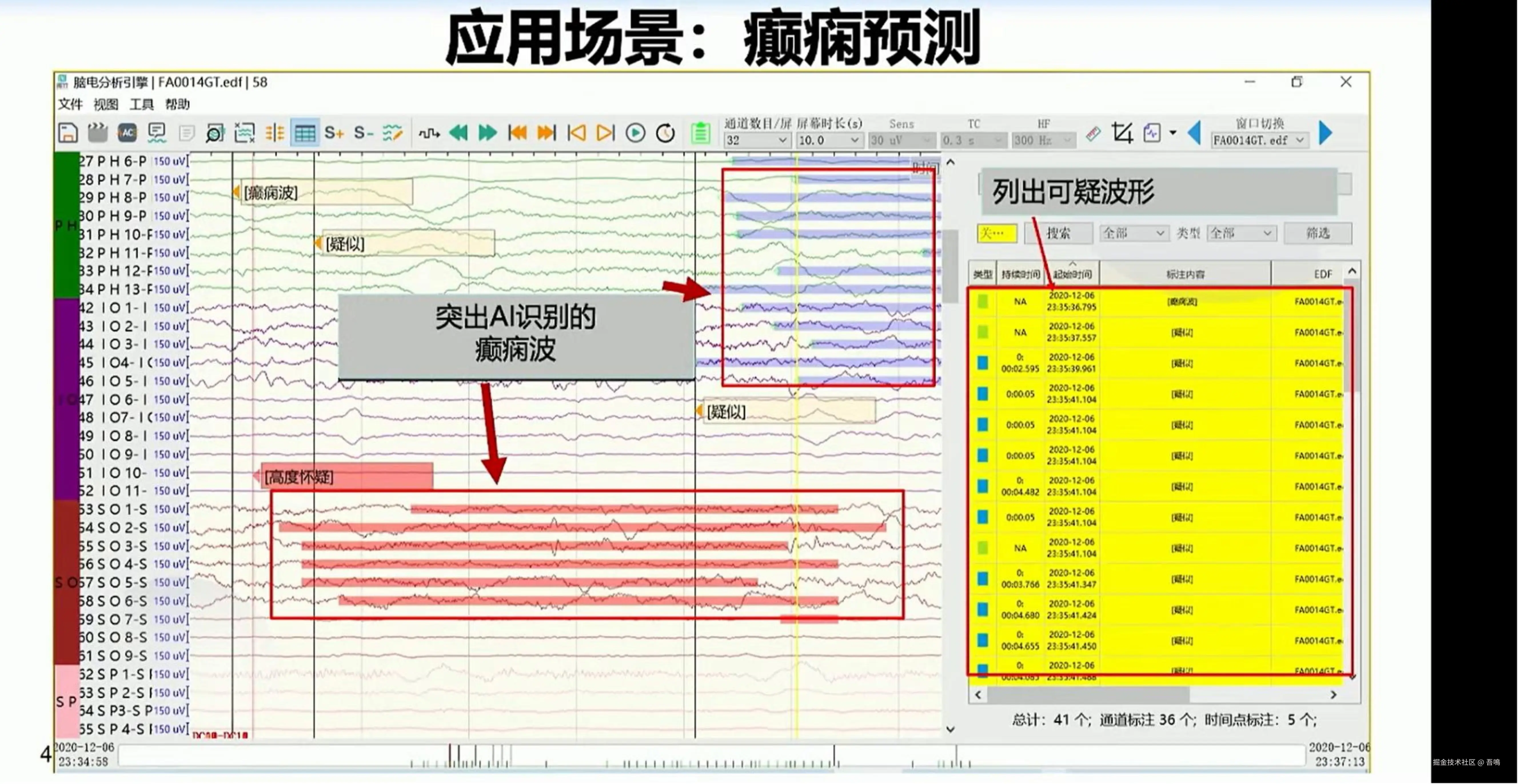Toggle the grid table view icon
Screen dimensions: 1518x784
(305, 133)
